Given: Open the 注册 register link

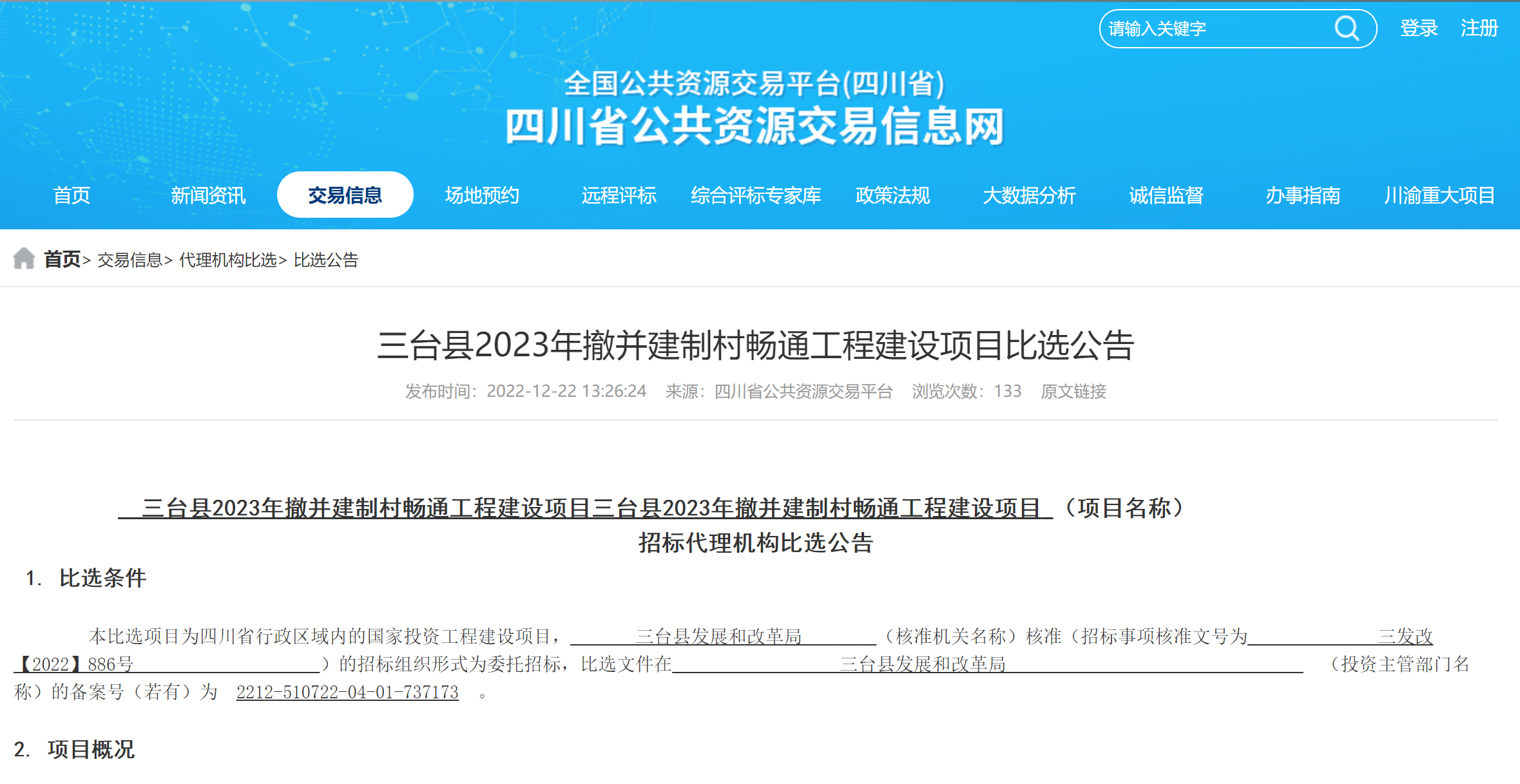Looking at the screenshot, I should [1479, 28].
